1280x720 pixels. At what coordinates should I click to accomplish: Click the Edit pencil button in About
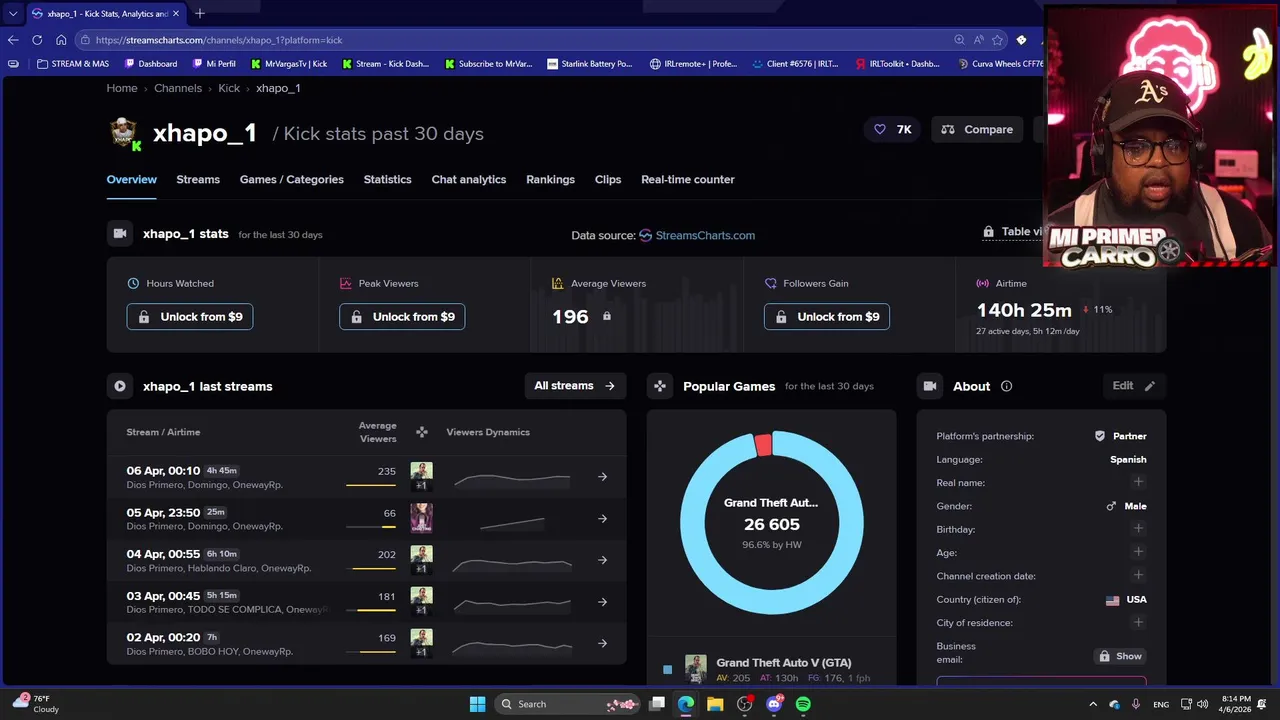point(1134,386)
